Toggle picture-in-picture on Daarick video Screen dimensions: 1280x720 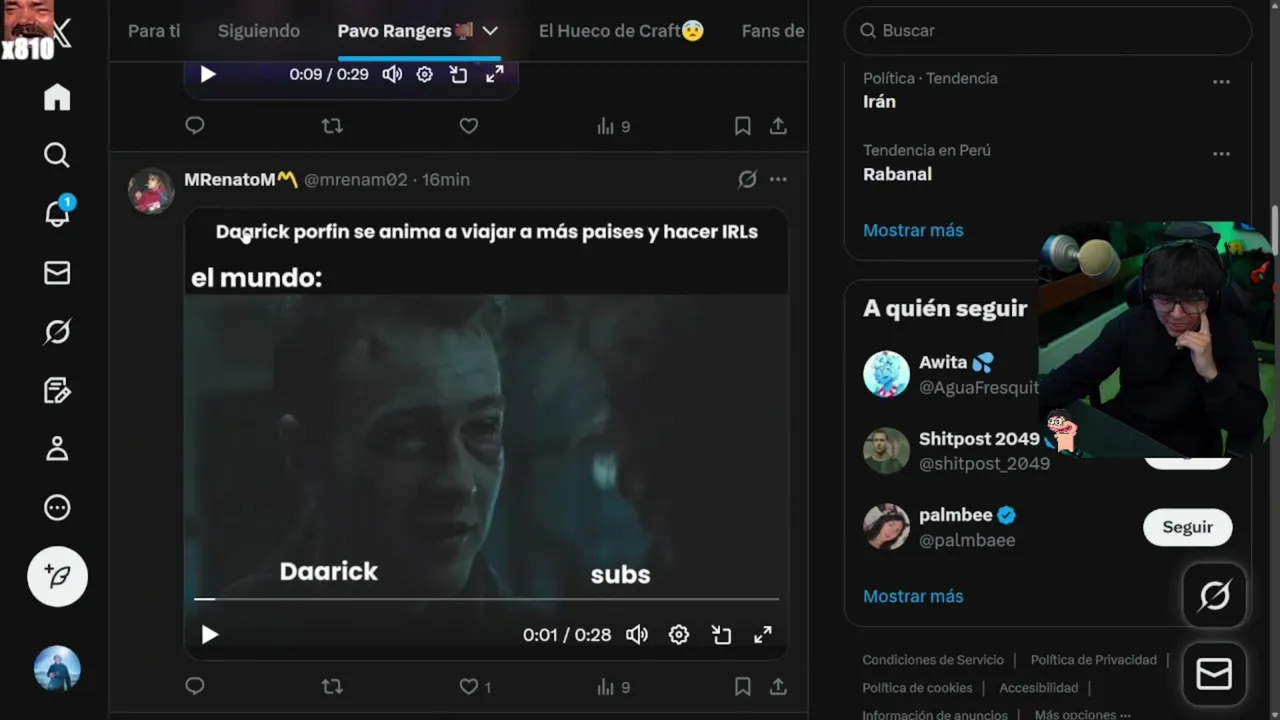point(721,634)
